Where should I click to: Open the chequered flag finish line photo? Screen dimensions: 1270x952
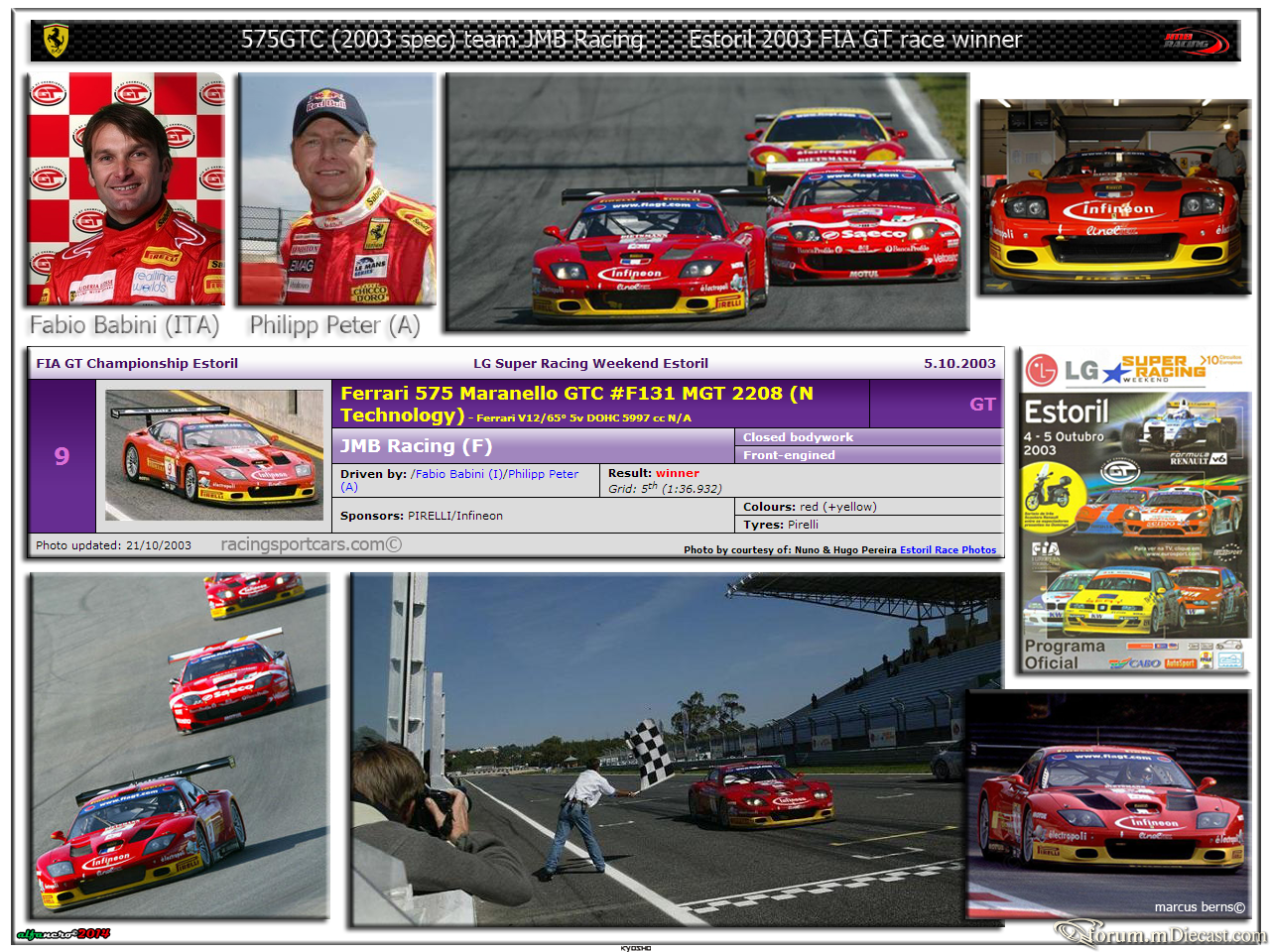[x=676, y=750]
